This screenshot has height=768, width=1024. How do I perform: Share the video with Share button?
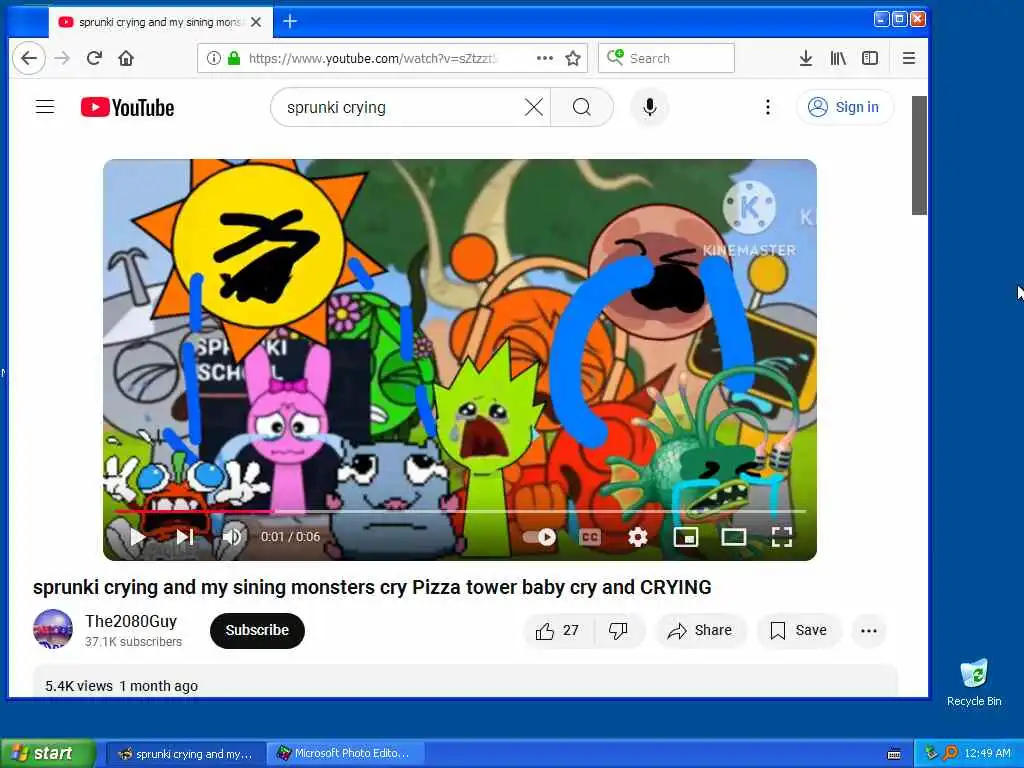(700, 630)
